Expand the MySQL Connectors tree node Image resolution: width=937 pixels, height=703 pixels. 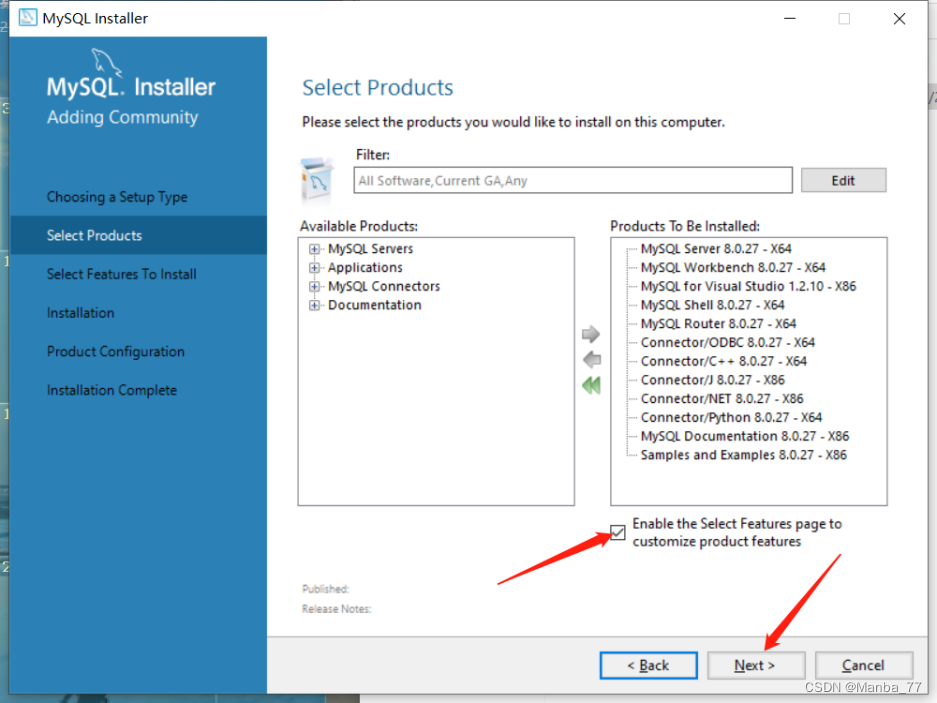[314, 286]
